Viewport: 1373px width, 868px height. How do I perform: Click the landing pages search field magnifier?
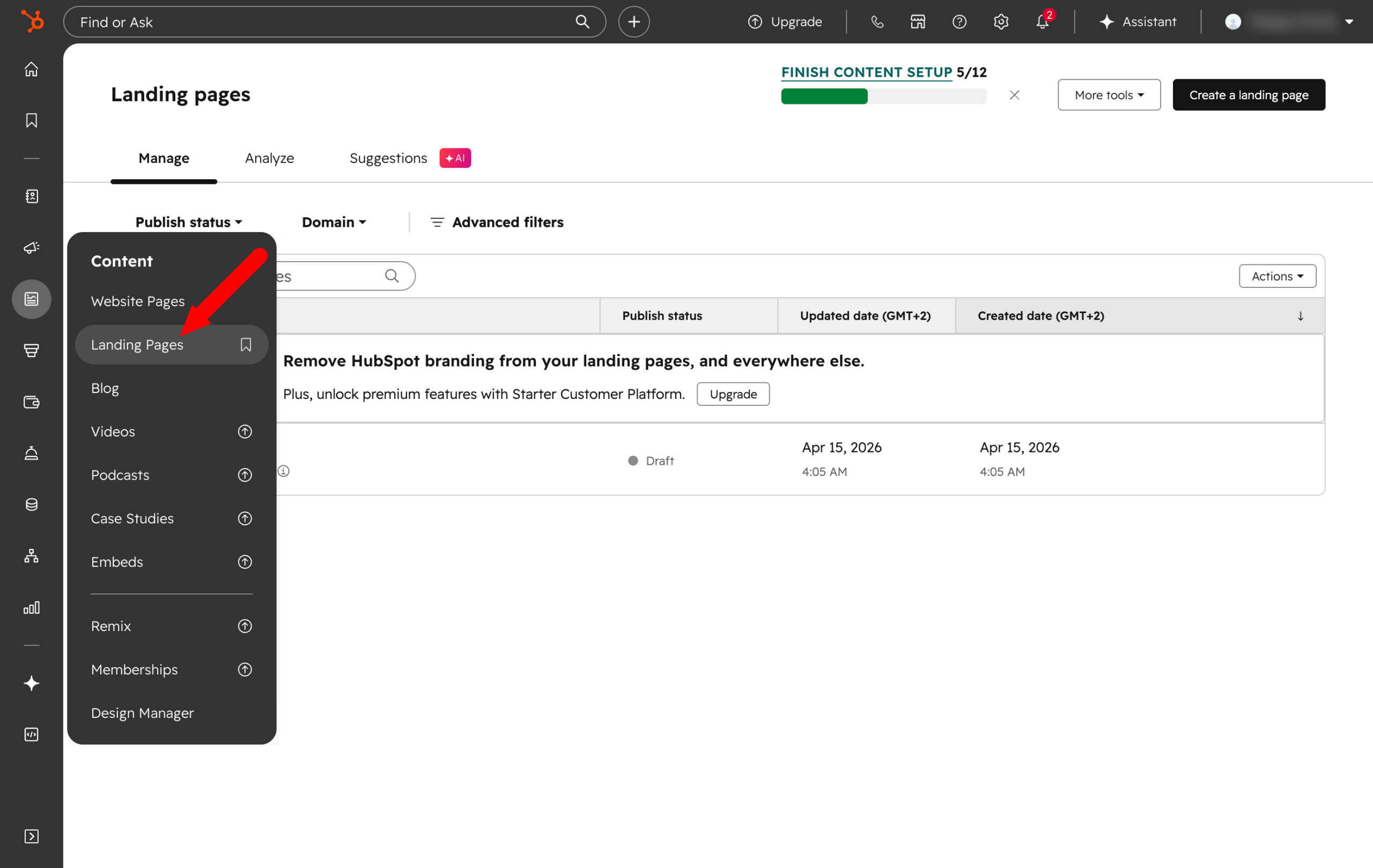(x=392, y=276)
